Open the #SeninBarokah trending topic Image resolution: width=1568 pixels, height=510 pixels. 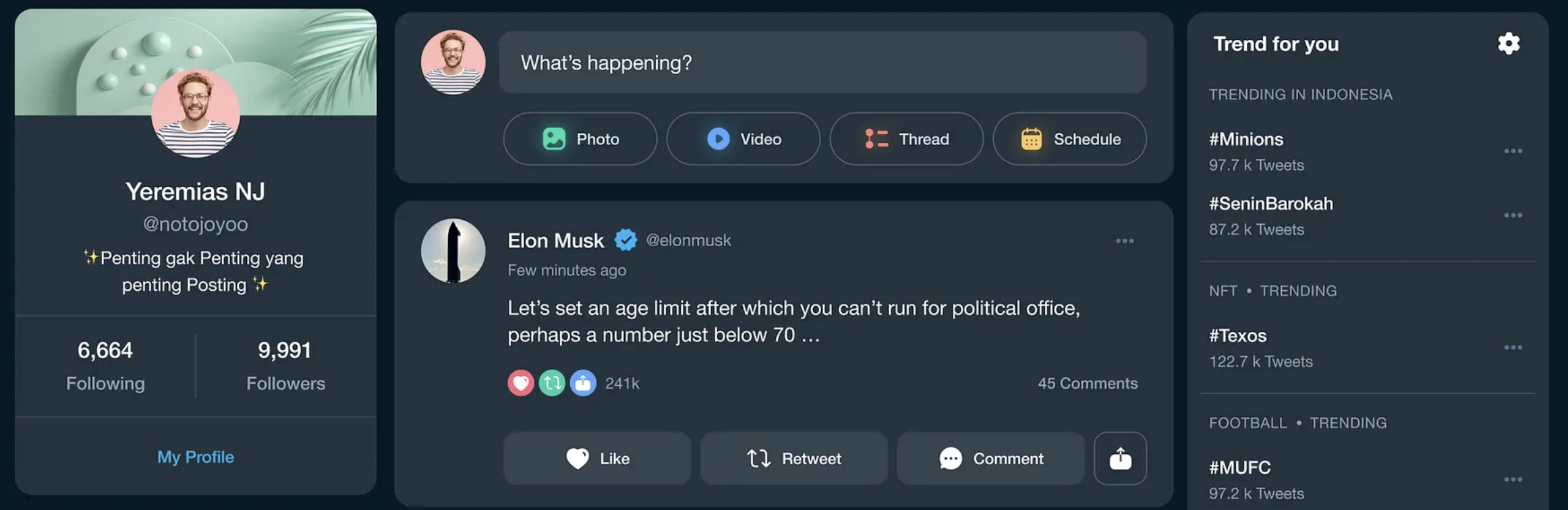(1271, 204)
